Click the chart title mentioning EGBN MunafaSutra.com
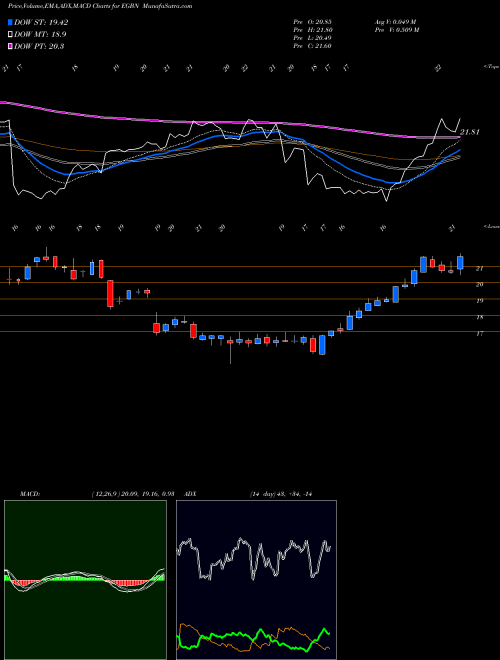This screenshot has height=660, width=500. point(100,6)
